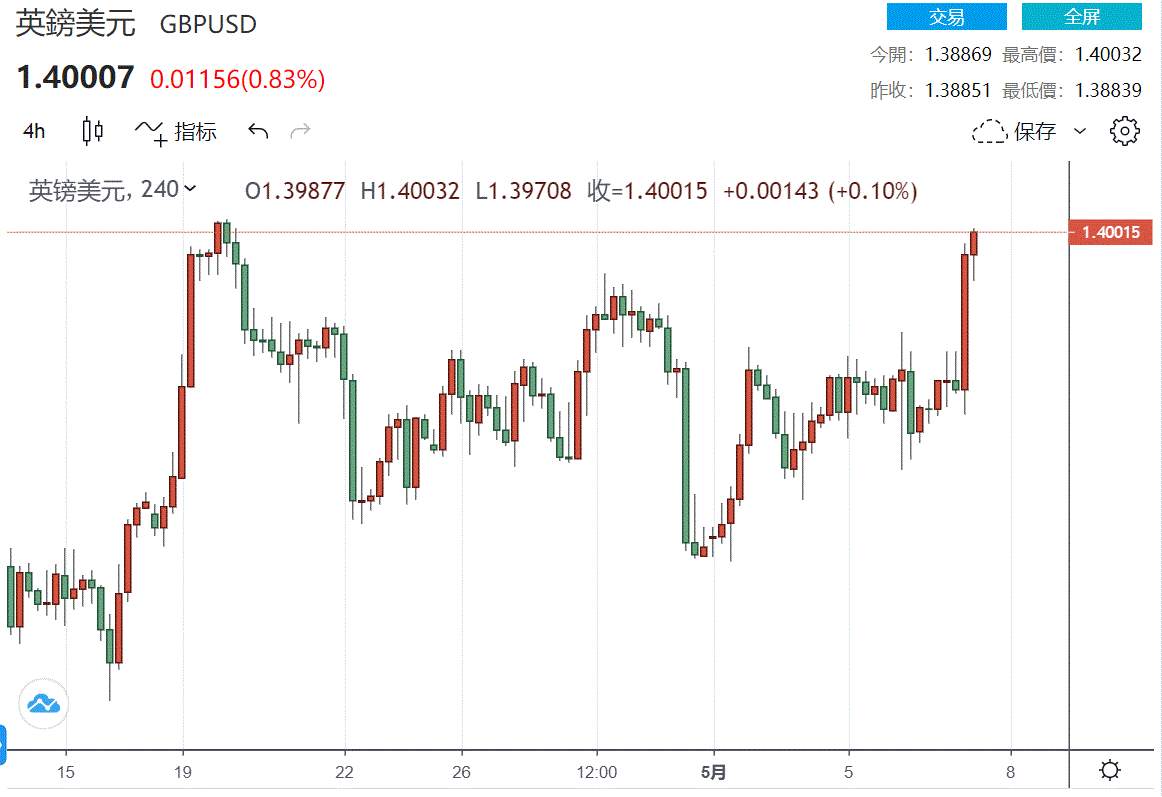Click the 5月 date marker on time axis

pyautogui.click(x=713, y=773)
